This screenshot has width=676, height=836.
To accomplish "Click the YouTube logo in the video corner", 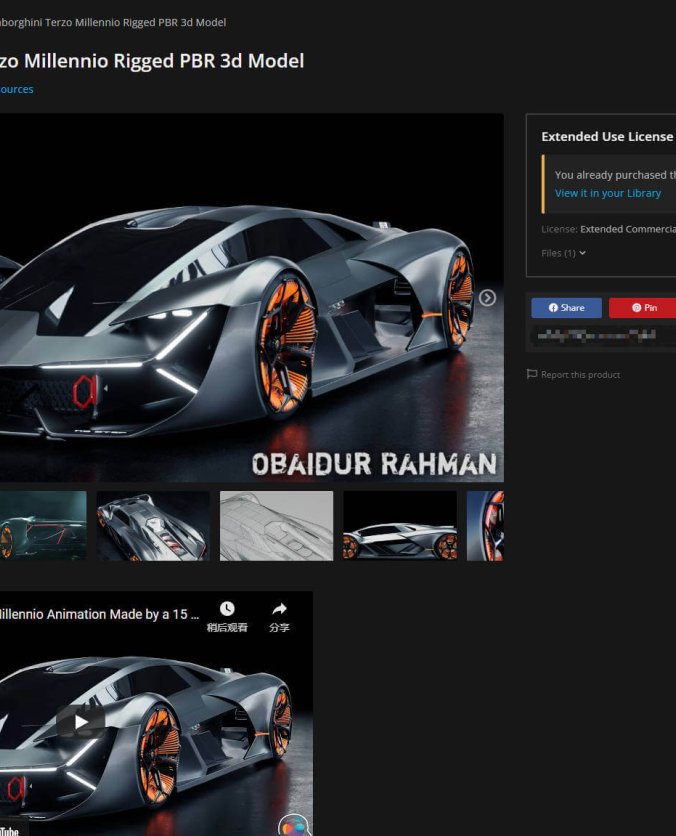I will [x=9, y=828].
